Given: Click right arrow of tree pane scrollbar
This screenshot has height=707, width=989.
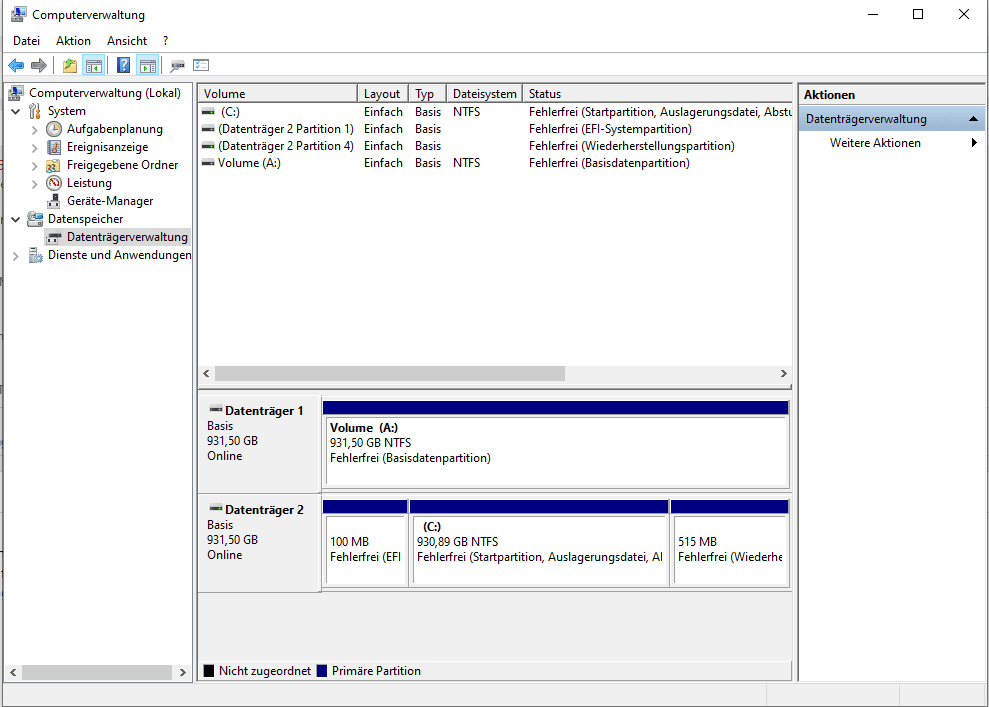Looking at the screenshot, I should point(182,672).
